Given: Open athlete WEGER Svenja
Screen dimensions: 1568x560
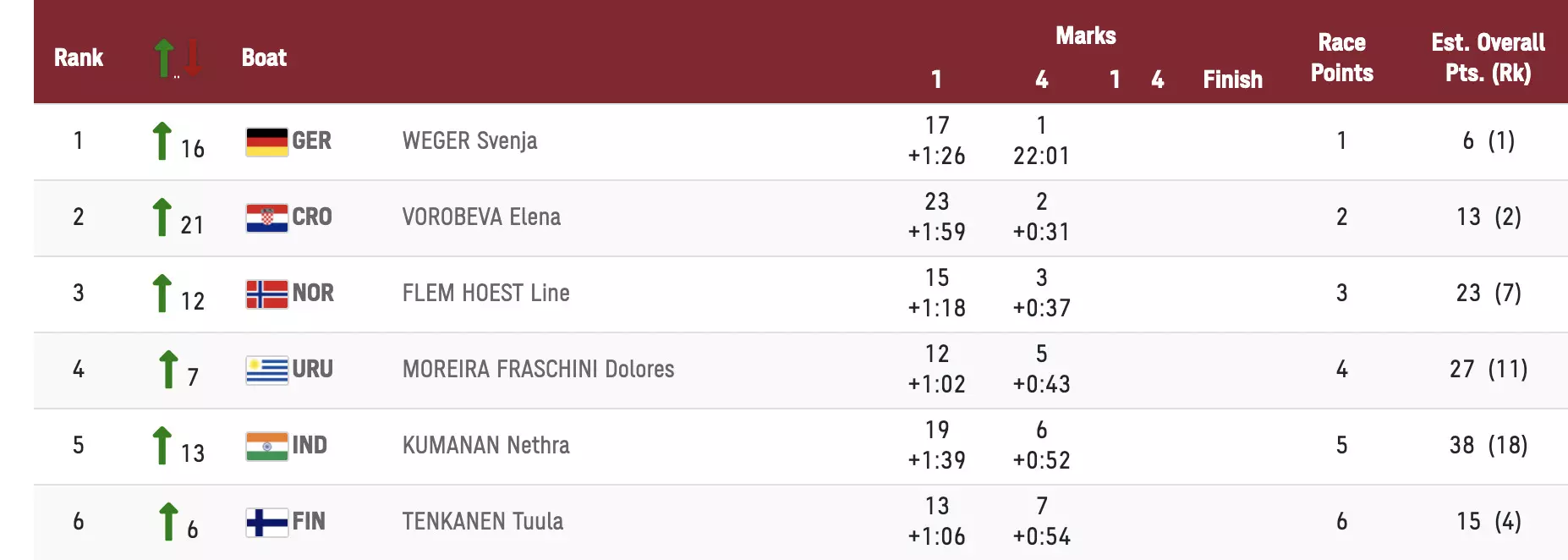Looking at the screenshot, I should pos(469,140).
